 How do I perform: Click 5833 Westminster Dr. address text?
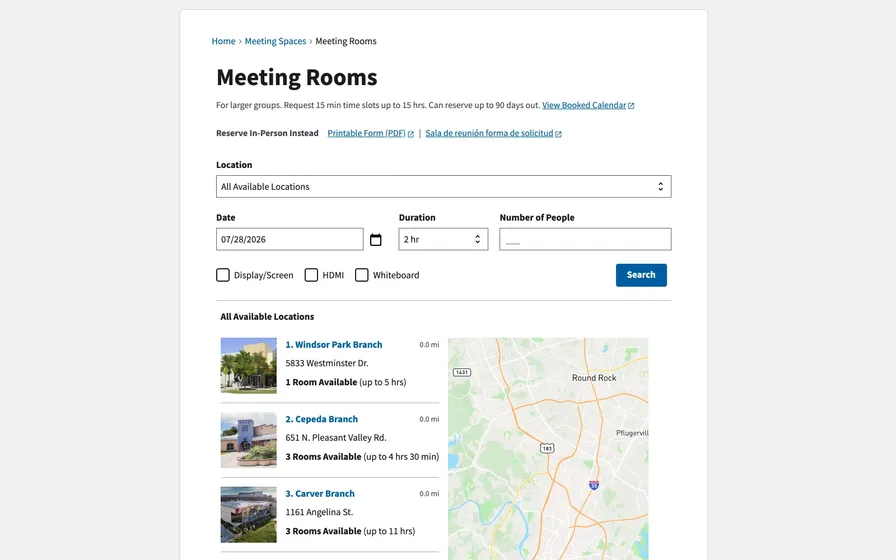(327, 363)
